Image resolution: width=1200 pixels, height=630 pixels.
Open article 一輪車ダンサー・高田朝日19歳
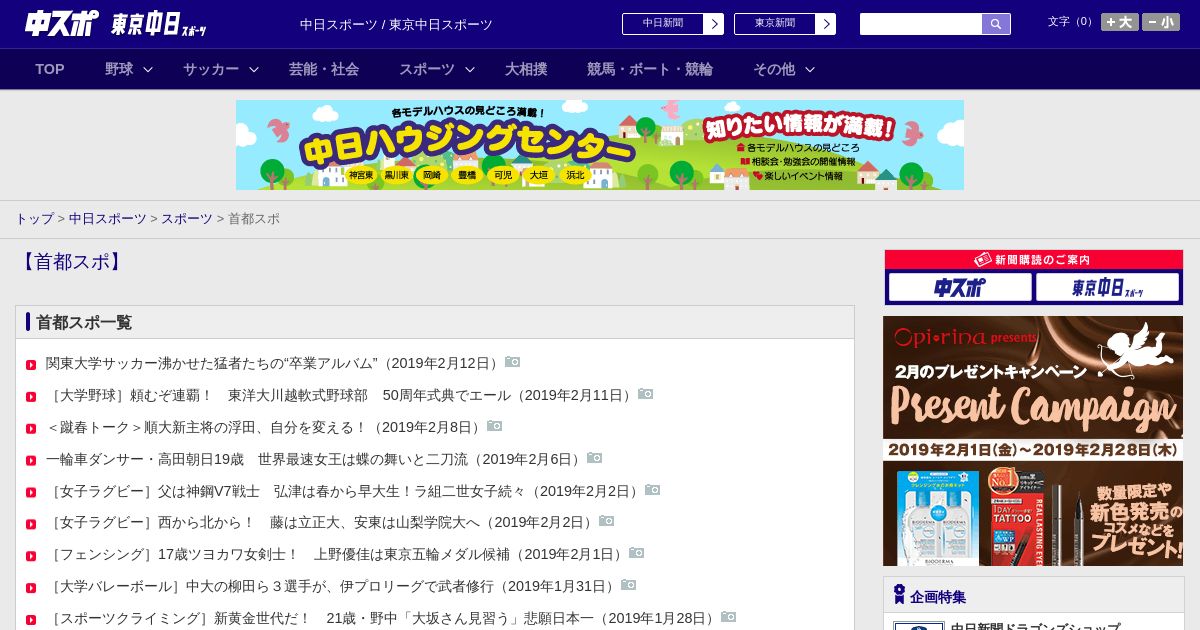(x=314, y=459)
